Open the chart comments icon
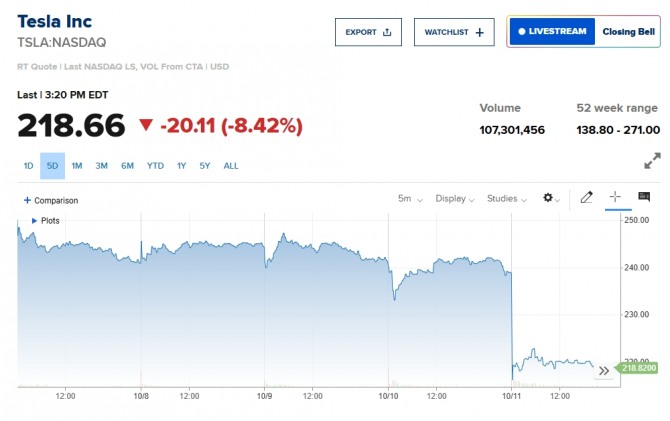 pyautogui.click(x=644, y=198)
